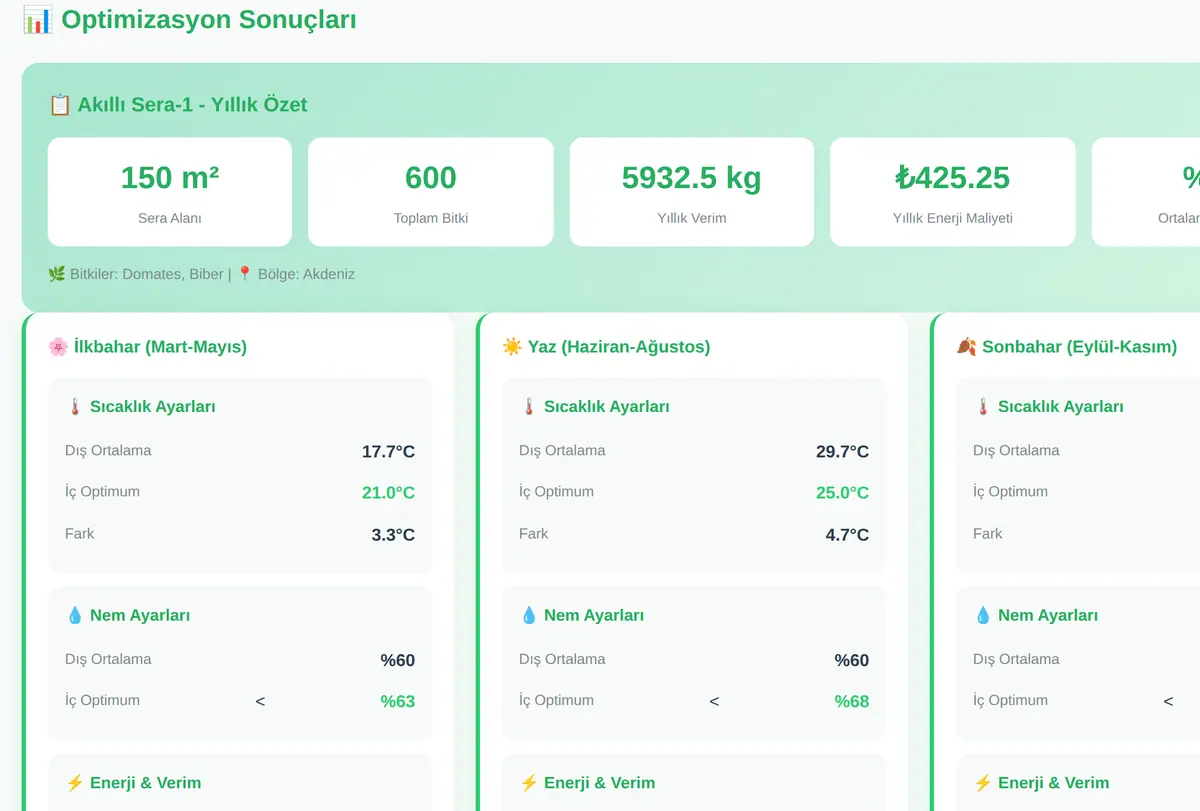Click the 21.0°C İç Optimum value
This screenshot has height=811, width=1200.
coord(388,493)
